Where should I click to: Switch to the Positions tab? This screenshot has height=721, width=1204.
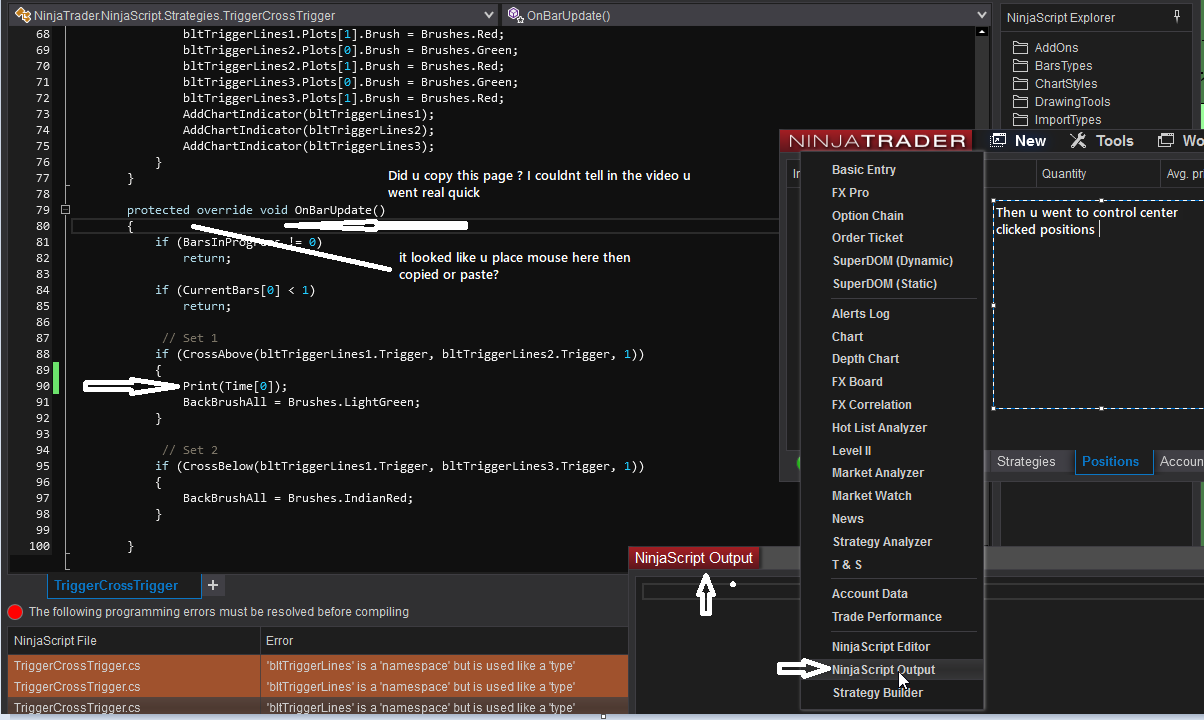[x=1110, y=461]
